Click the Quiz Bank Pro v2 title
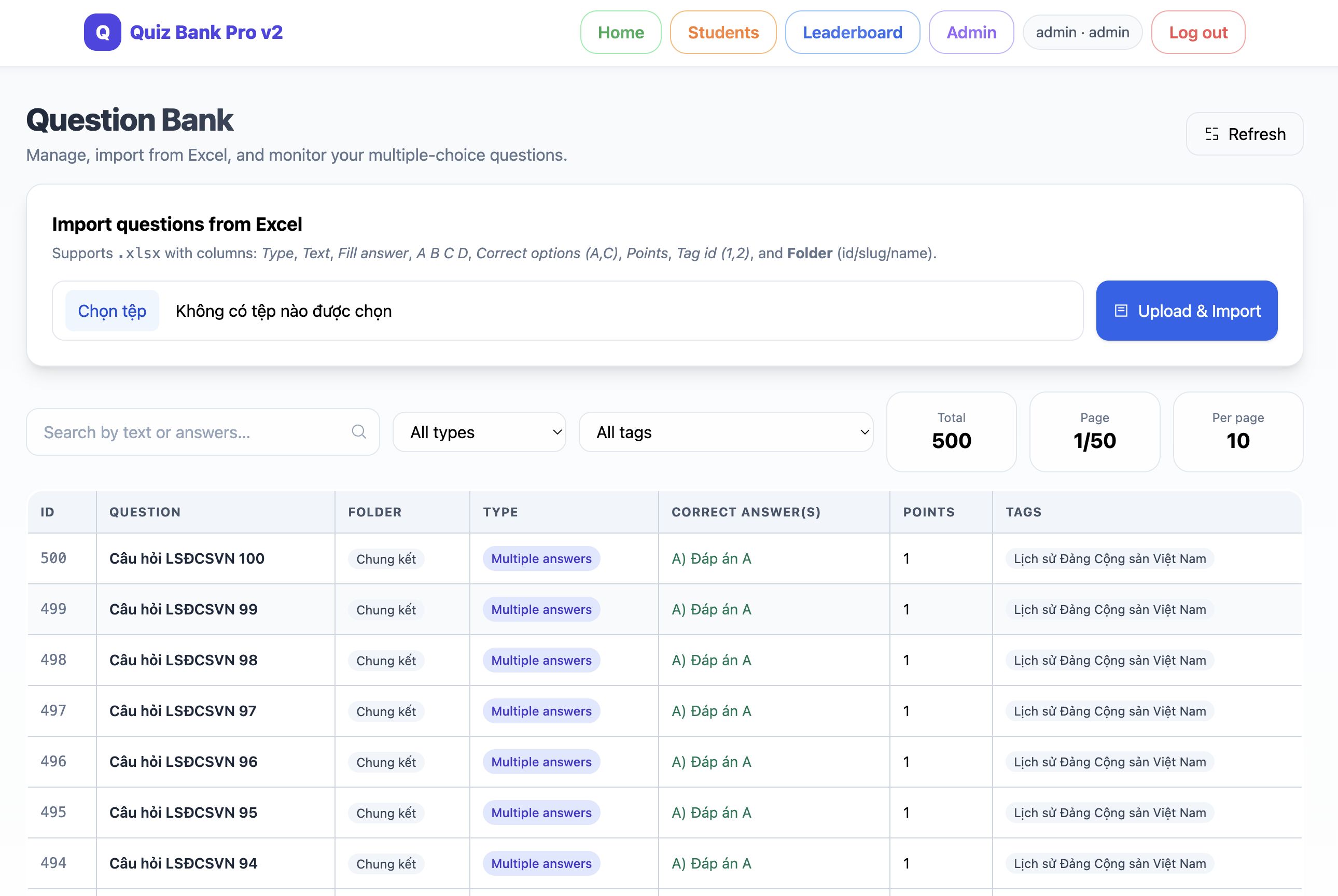Screen dimensions: 1338x896 206,33
